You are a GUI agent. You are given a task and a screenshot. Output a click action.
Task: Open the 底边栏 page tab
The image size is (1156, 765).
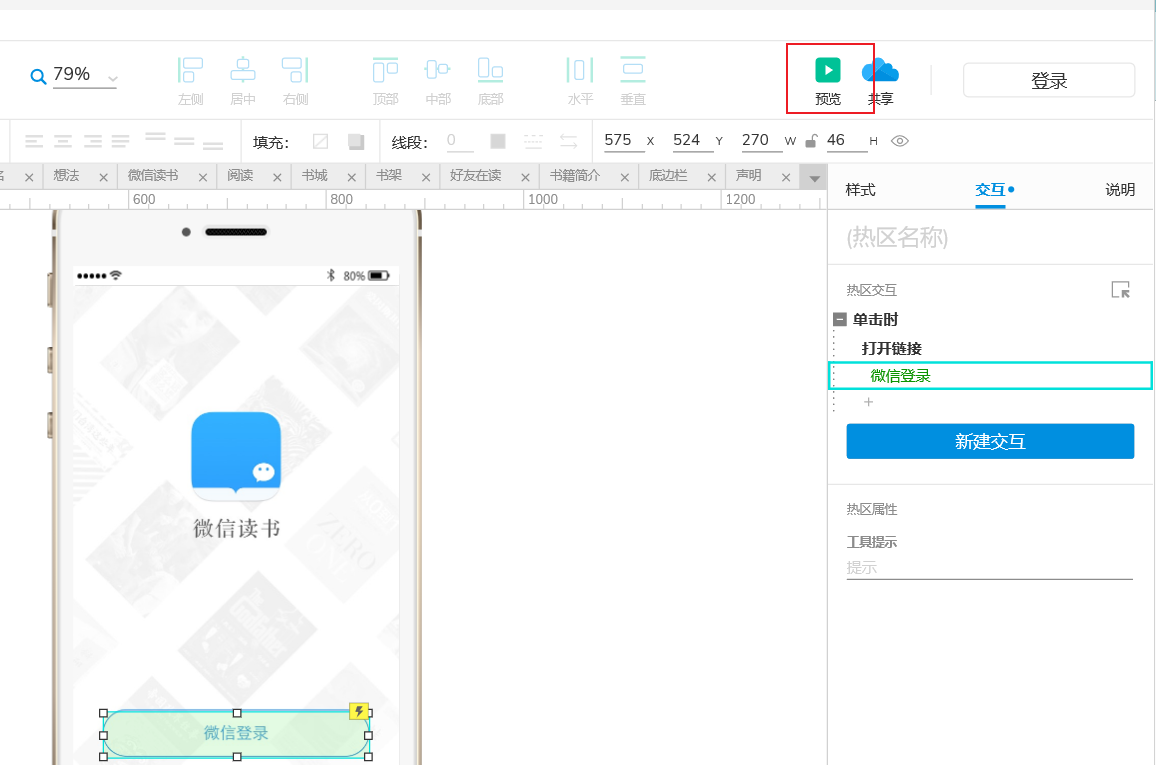click(x=668, y=175)
